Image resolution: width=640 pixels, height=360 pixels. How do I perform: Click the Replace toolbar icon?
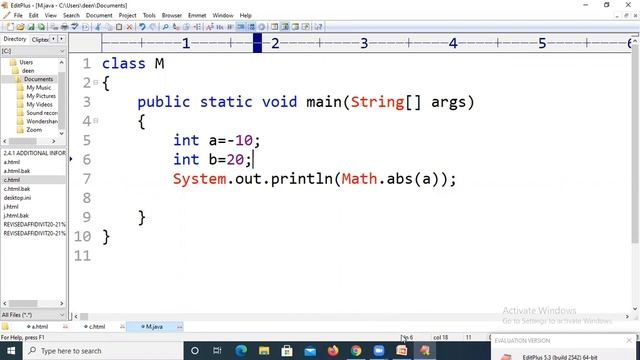tap(176, 27)
